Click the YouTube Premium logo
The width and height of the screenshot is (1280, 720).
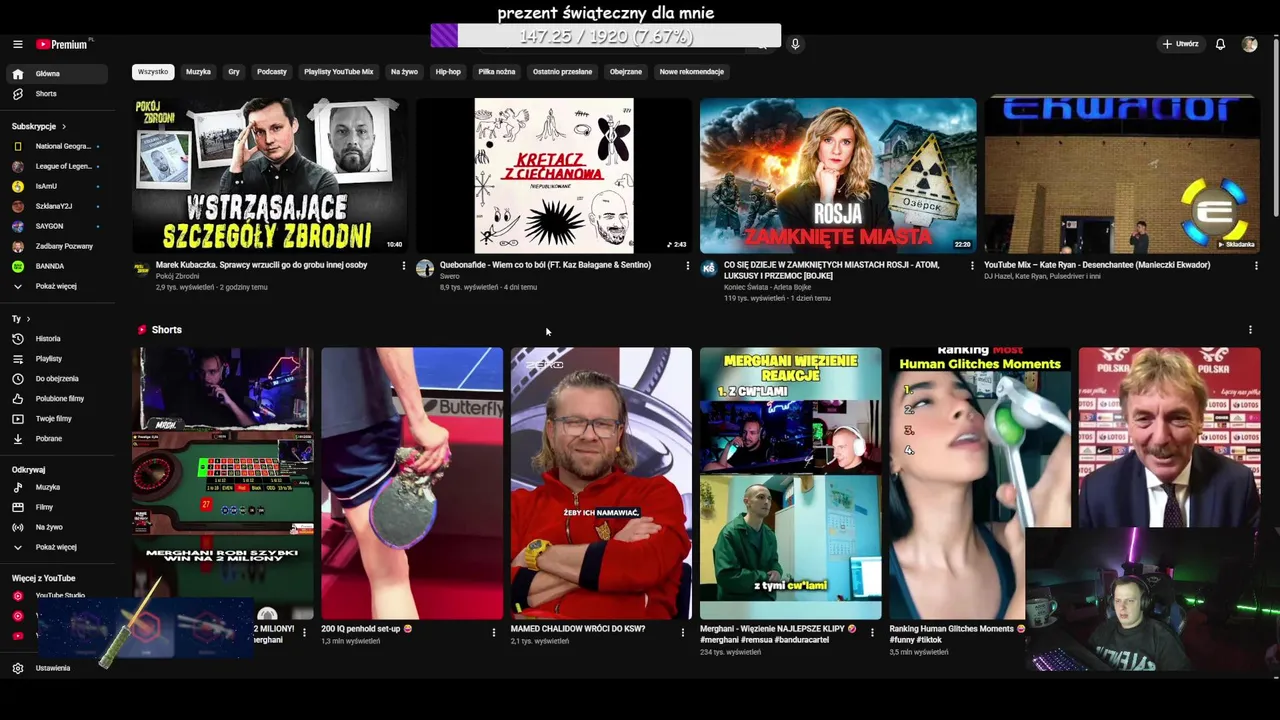click(x=62, y=44)
